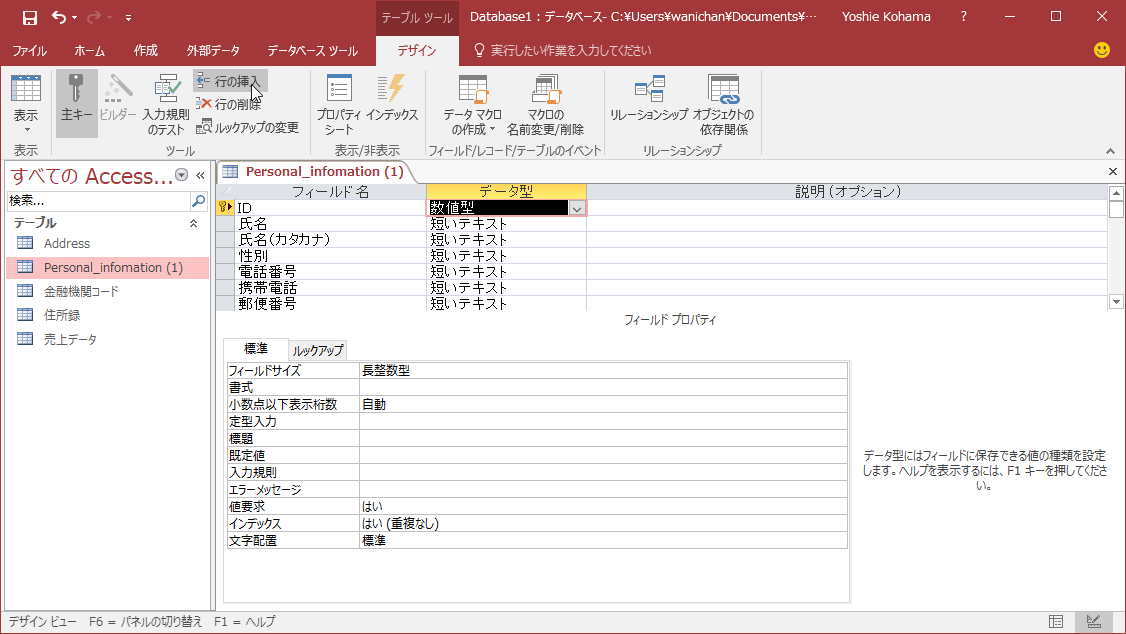The image size is (1126, 634).
Task: Click the 氏名(カタカナ) field name cell
Action: pyautogui.click(x=330, y=239)
